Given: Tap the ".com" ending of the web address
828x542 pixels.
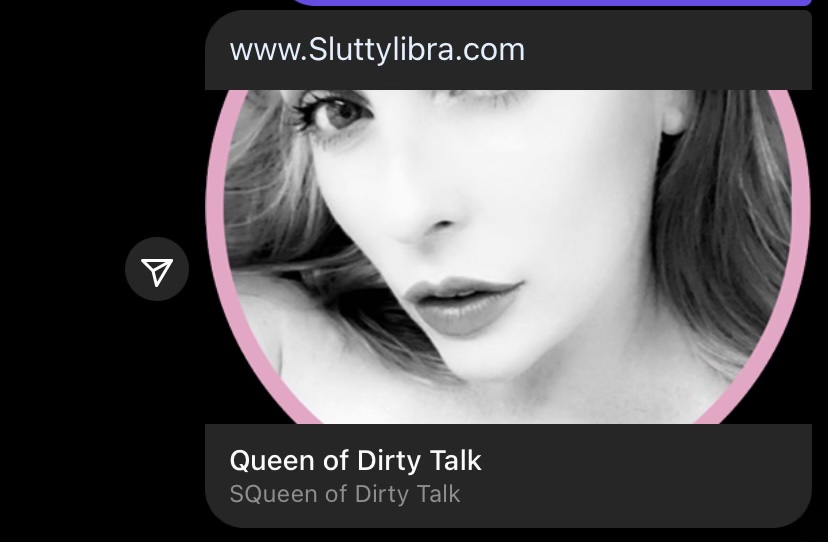Looking at the screenshot, I should point(490,50).
